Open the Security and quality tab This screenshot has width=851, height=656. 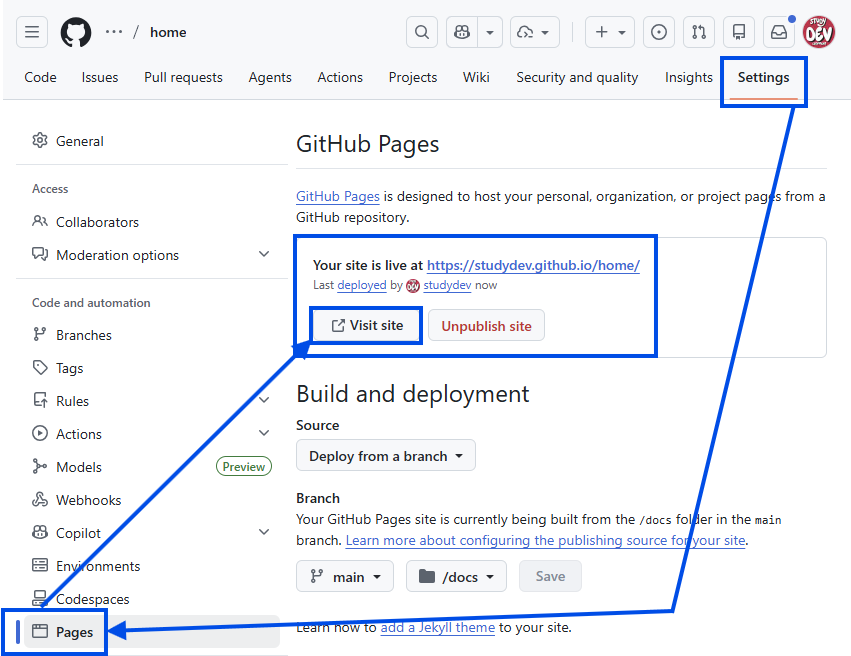tap(577, 78)
